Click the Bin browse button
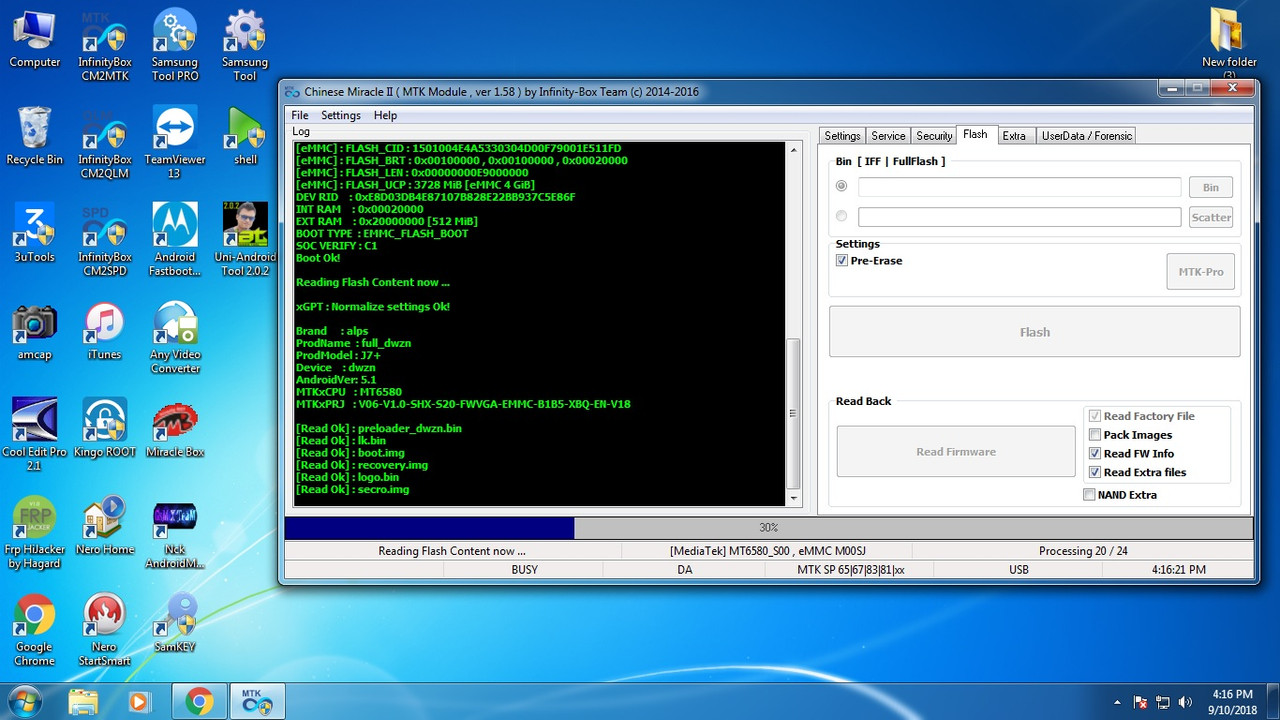 pos(1210,187)
